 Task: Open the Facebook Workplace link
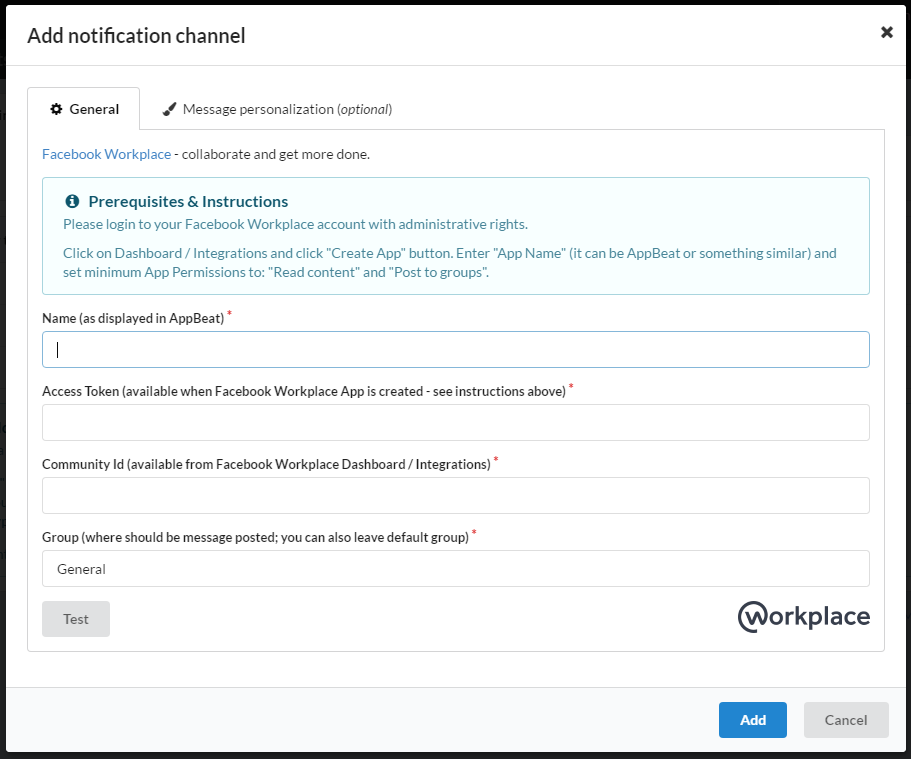pyautogui.click(x=106, y=154)
